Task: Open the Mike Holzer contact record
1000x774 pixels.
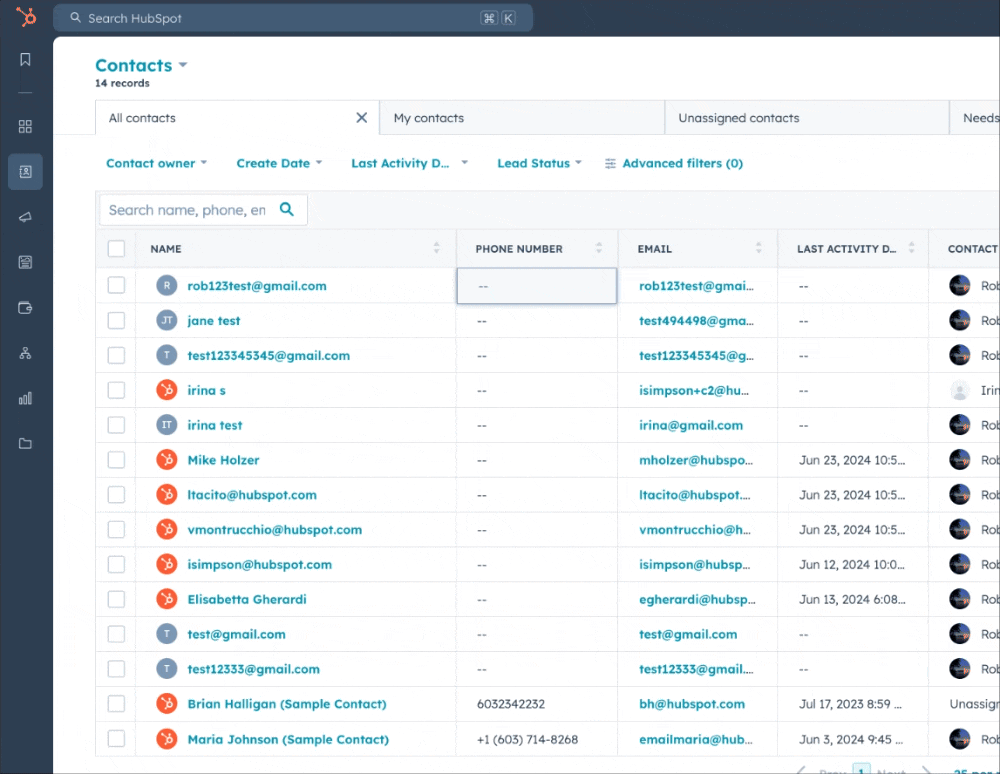Action: click(223, 460)
